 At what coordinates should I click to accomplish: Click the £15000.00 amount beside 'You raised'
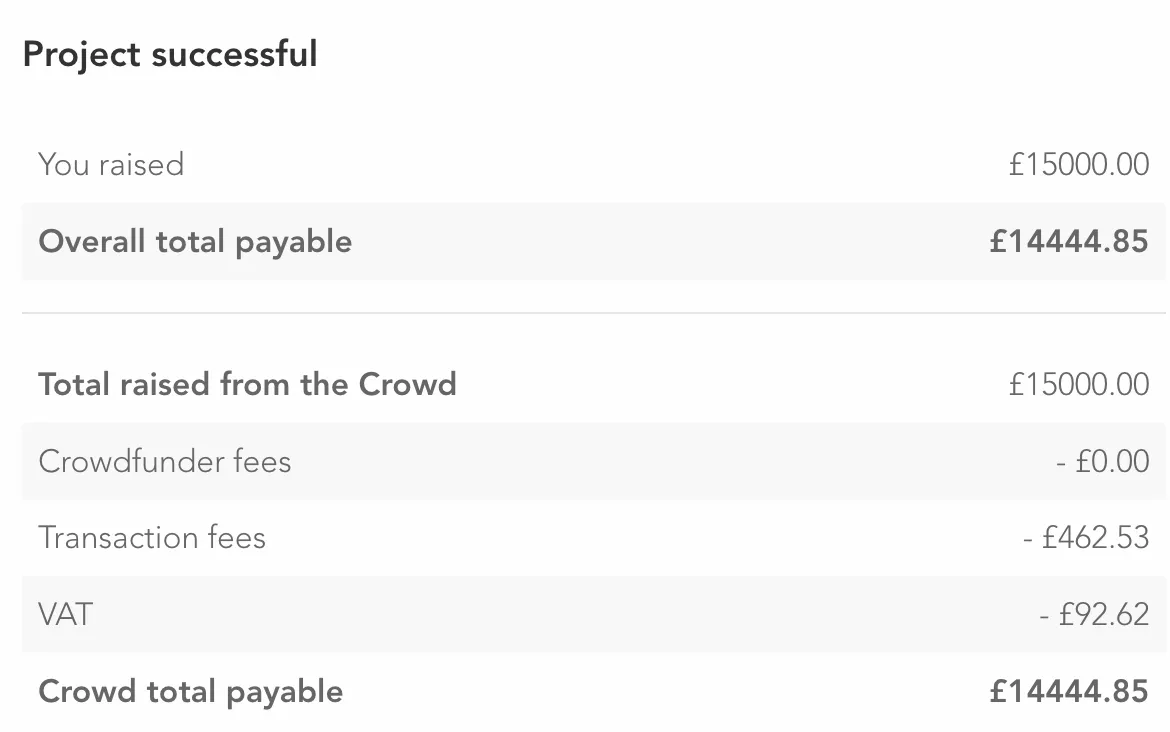[x=1079, y=164]
